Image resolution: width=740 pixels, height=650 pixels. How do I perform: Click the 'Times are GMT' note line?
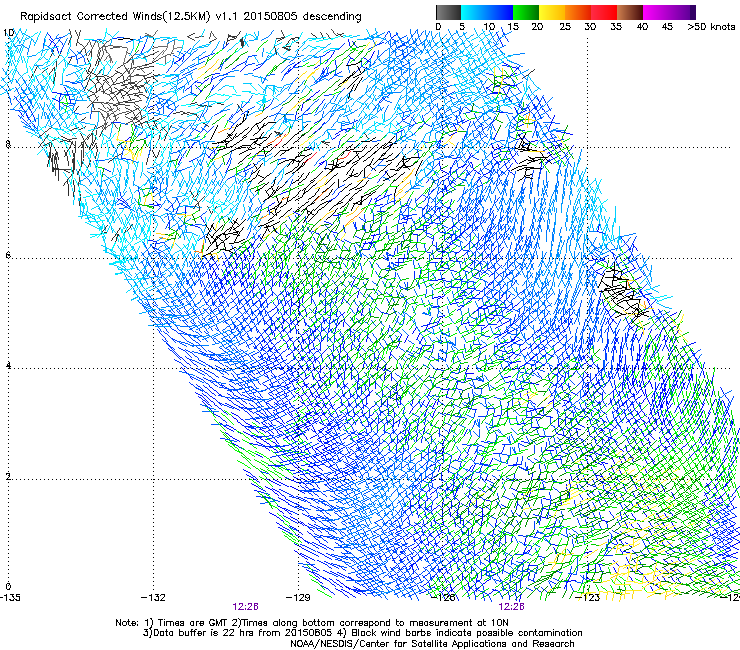311,623
